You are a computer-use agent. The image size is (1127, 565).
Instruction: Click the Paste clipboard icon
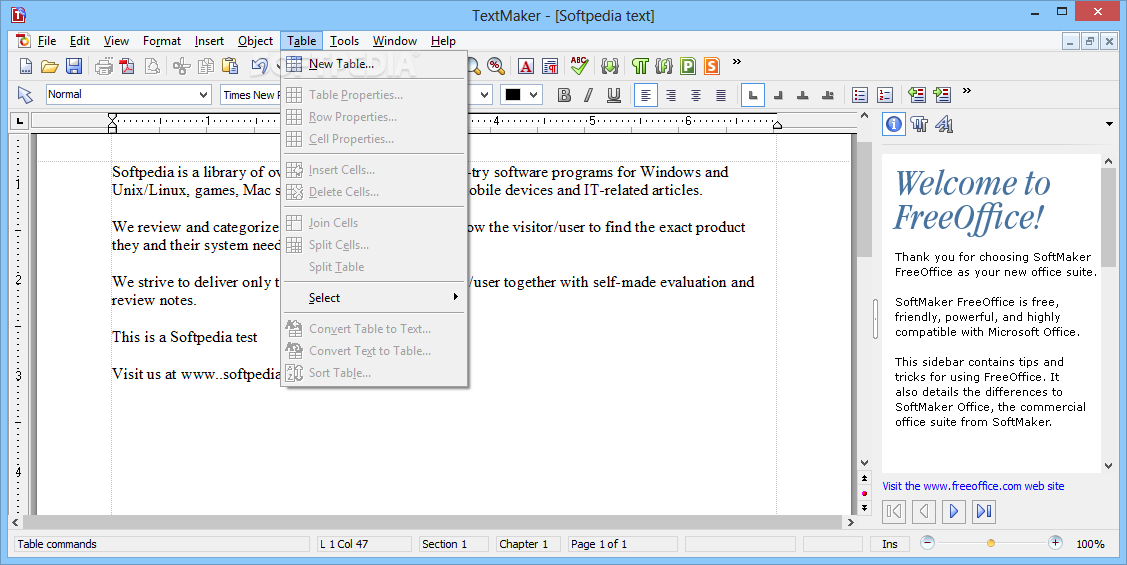pyautogui.click(x=230, y=67)
